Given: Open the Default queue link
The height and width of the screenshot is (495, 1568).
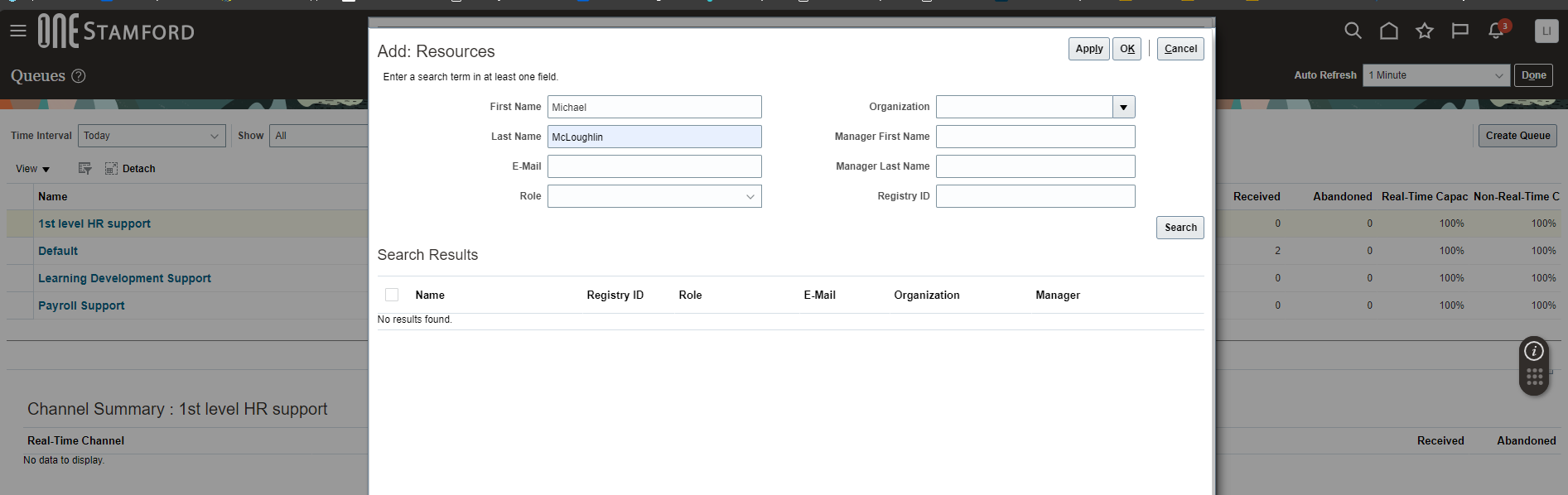Looking at the screenshot, I should click(58, 251).
